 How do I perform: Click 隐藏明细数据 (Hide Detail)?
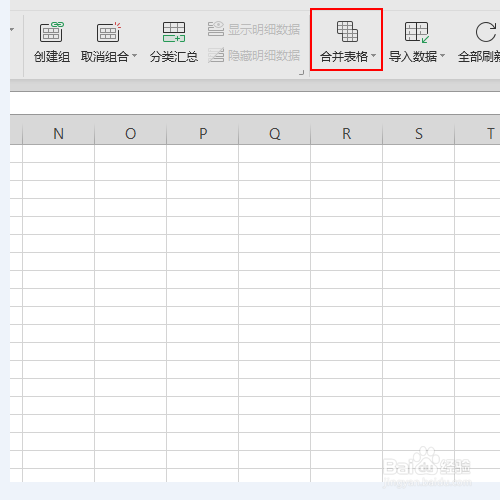pyautogui.click(x=254, y=55)
